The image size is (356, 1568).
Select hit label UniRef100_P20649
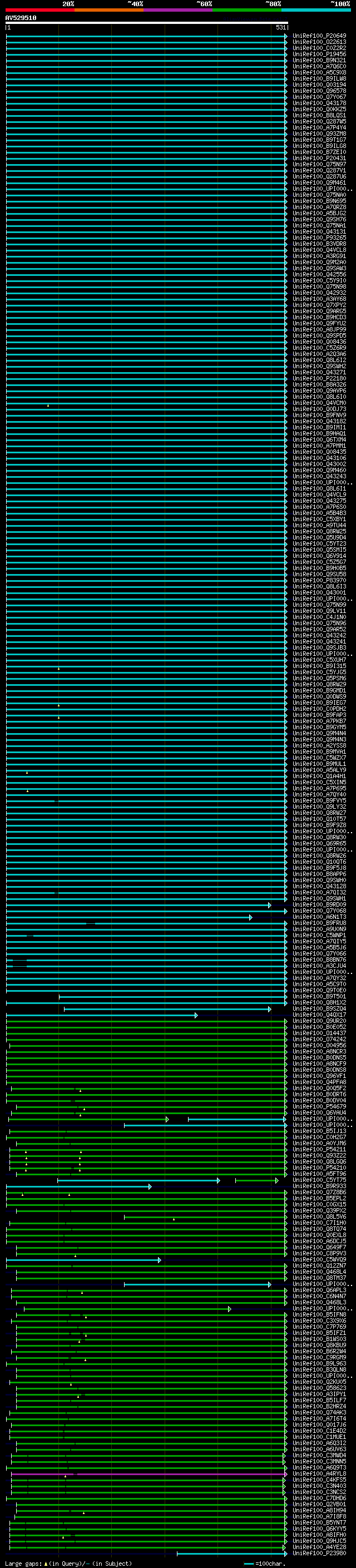click(319, 36)
